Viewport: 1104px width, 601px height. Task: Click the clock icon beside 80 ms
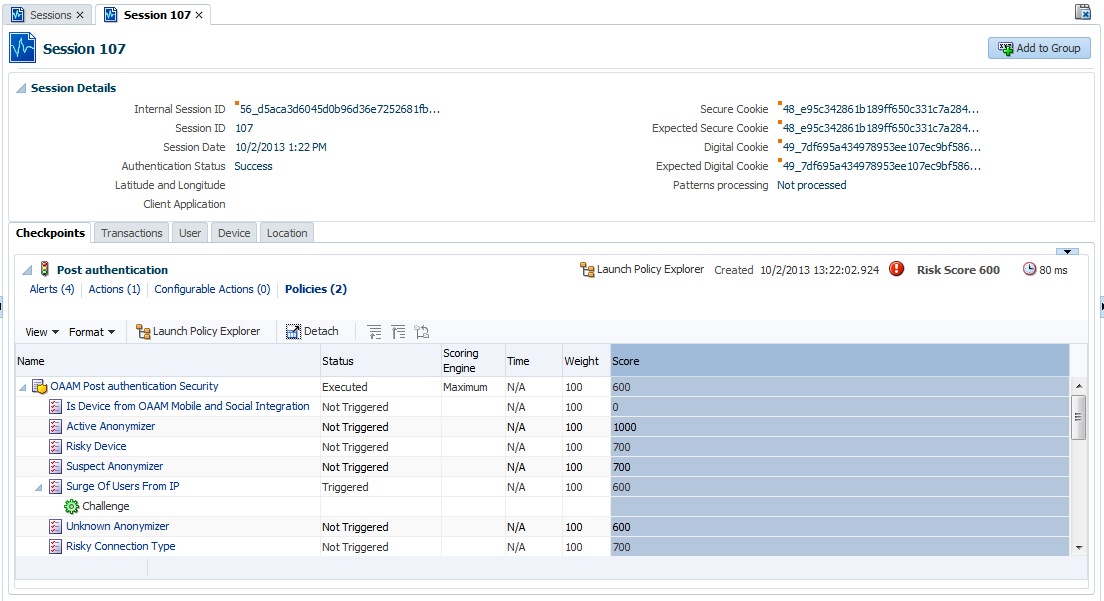pos(1029,269)
